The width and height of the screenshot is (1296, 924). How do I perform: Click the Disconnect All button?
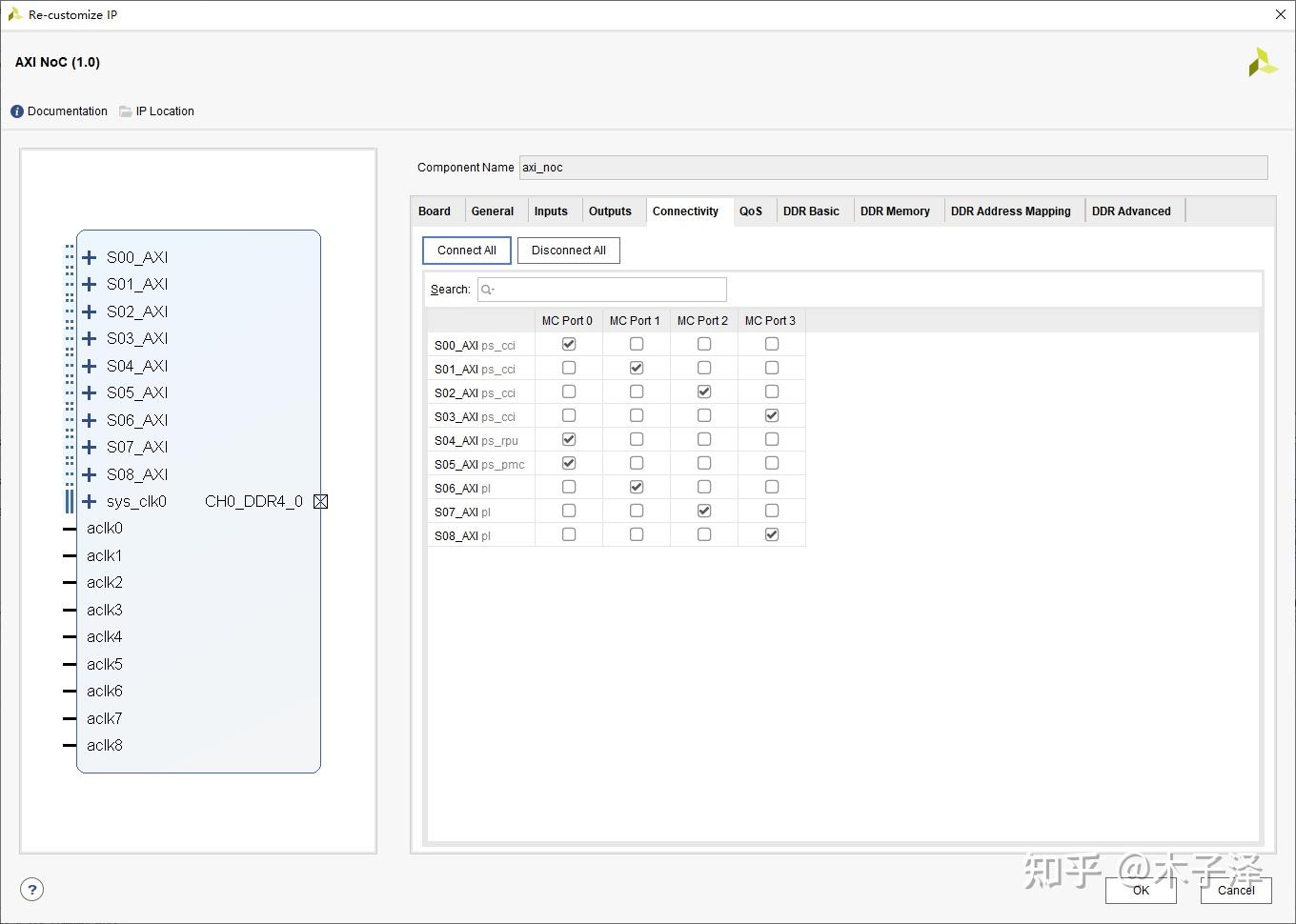569,251
